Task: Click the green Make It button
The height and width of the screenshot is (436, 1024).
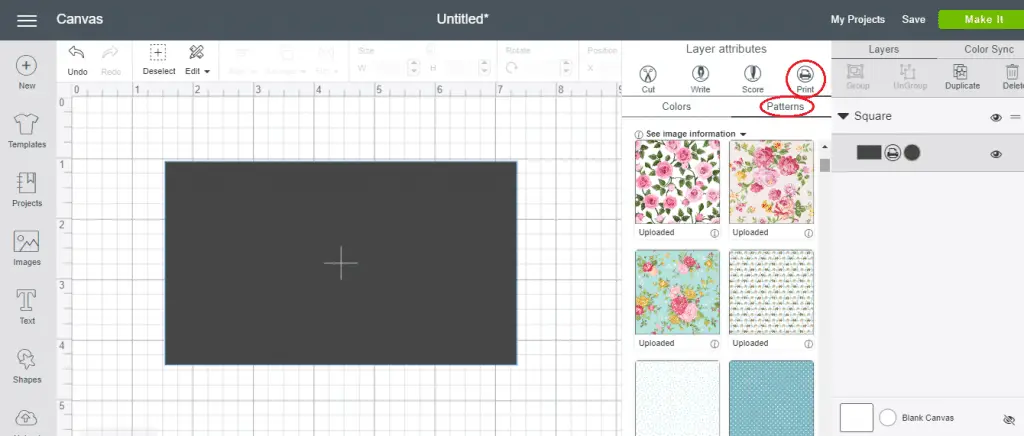Action: 984,20
